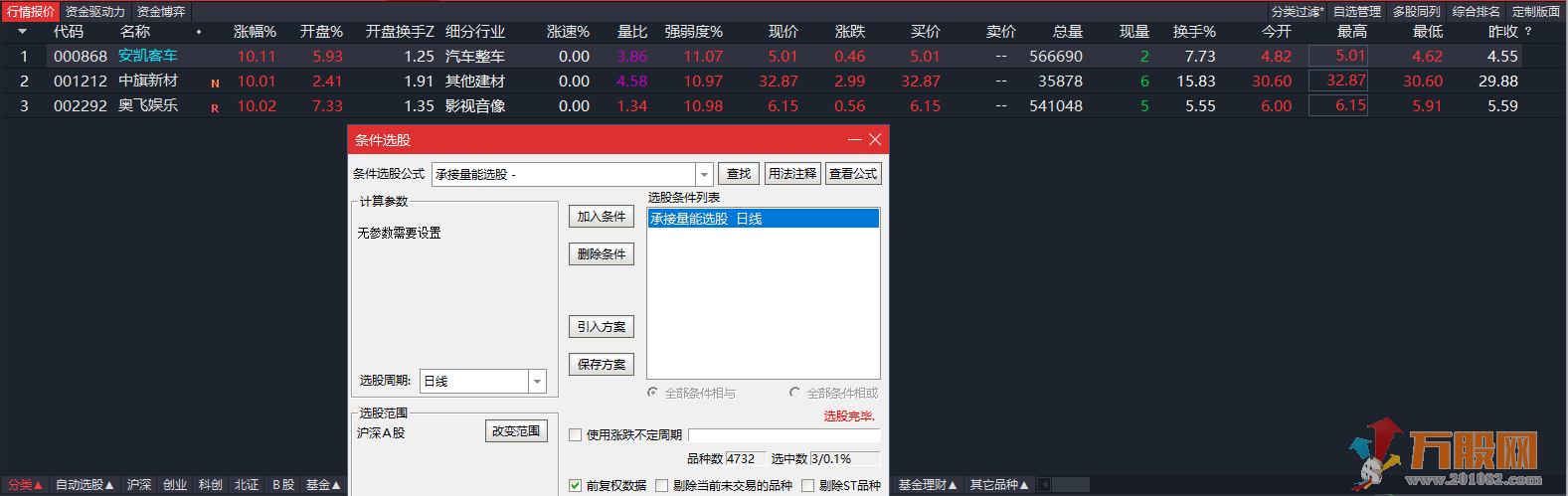Toggle 使用涨跌不定周期 checkbox
1568x496 pixels.
(576, 434)
